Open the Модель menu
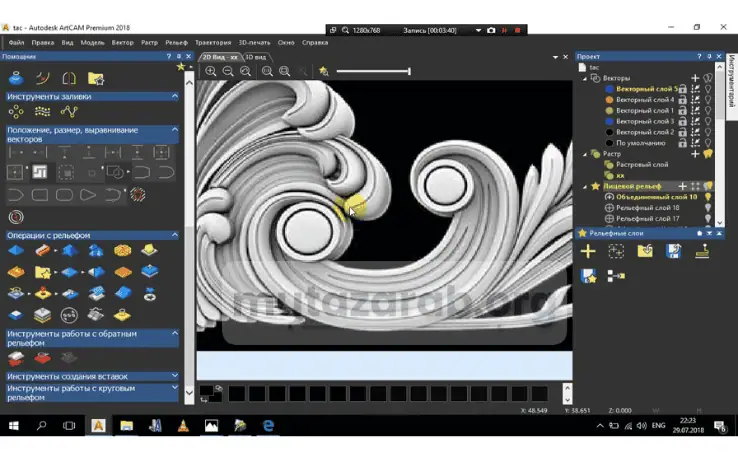 92,42
